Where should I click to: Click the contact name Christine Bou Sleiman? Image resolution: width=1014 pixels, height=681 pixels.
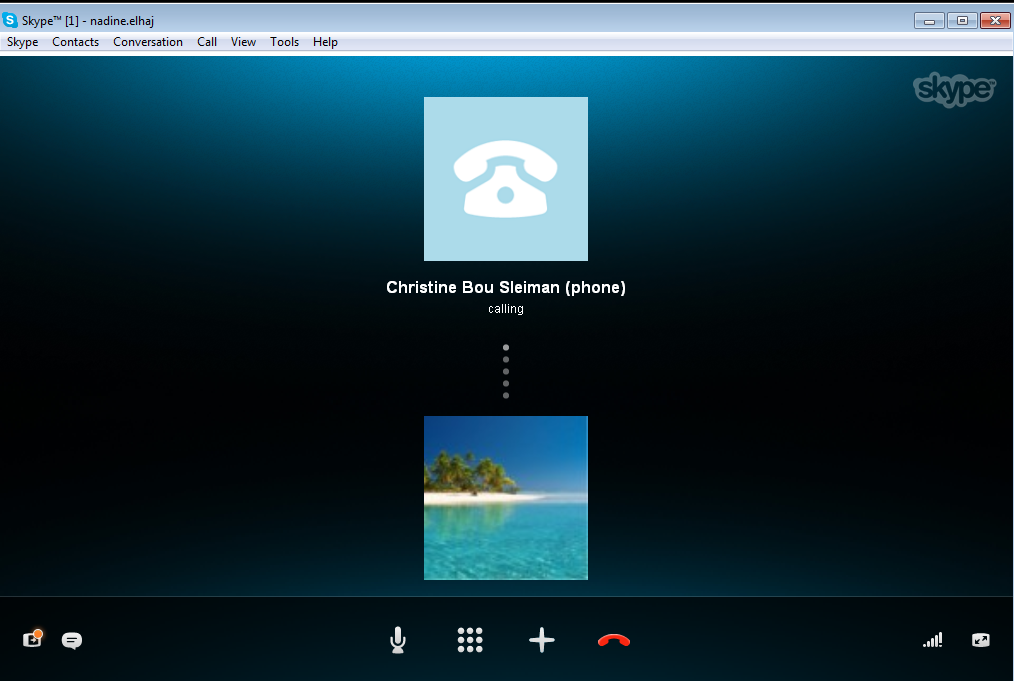point(505,287)
